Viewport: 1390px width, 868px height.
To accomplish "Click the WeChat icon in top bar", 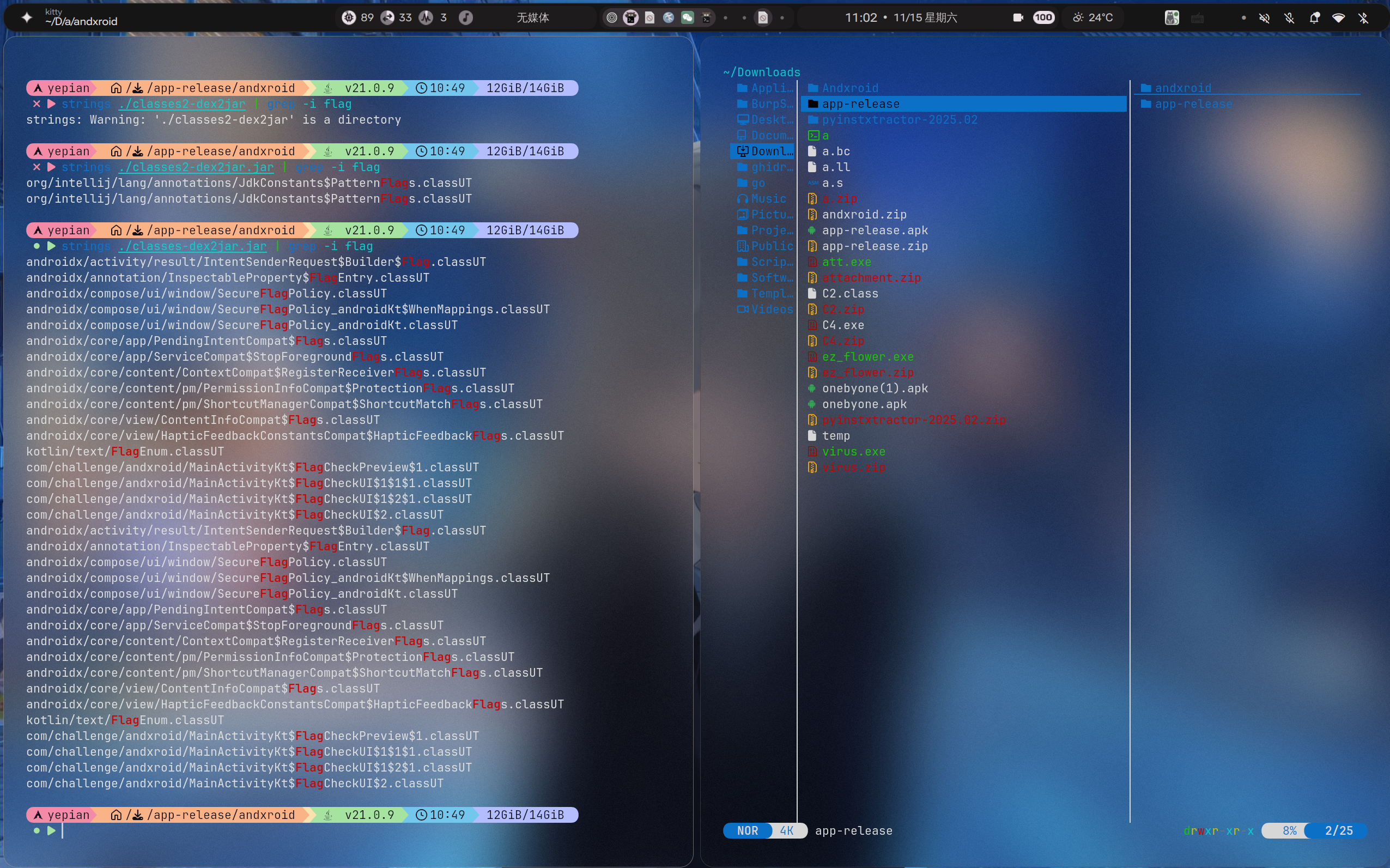I will point(687,18).
